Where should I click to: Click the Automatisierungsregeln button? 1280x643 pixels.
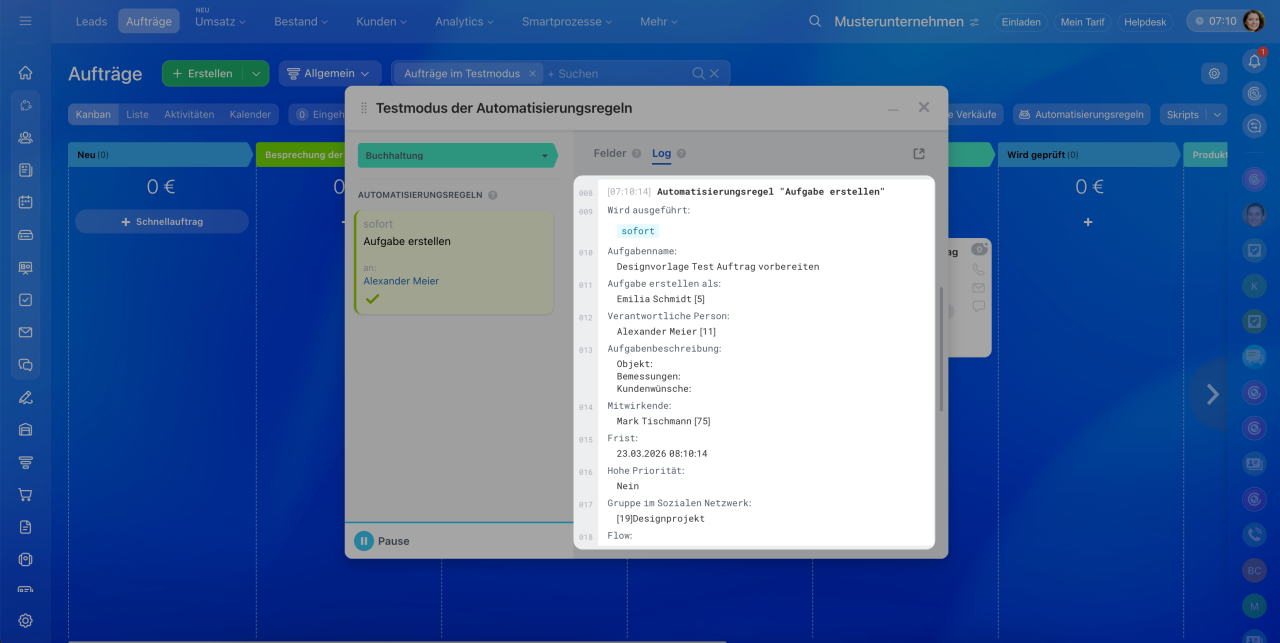click(1081, 114)
